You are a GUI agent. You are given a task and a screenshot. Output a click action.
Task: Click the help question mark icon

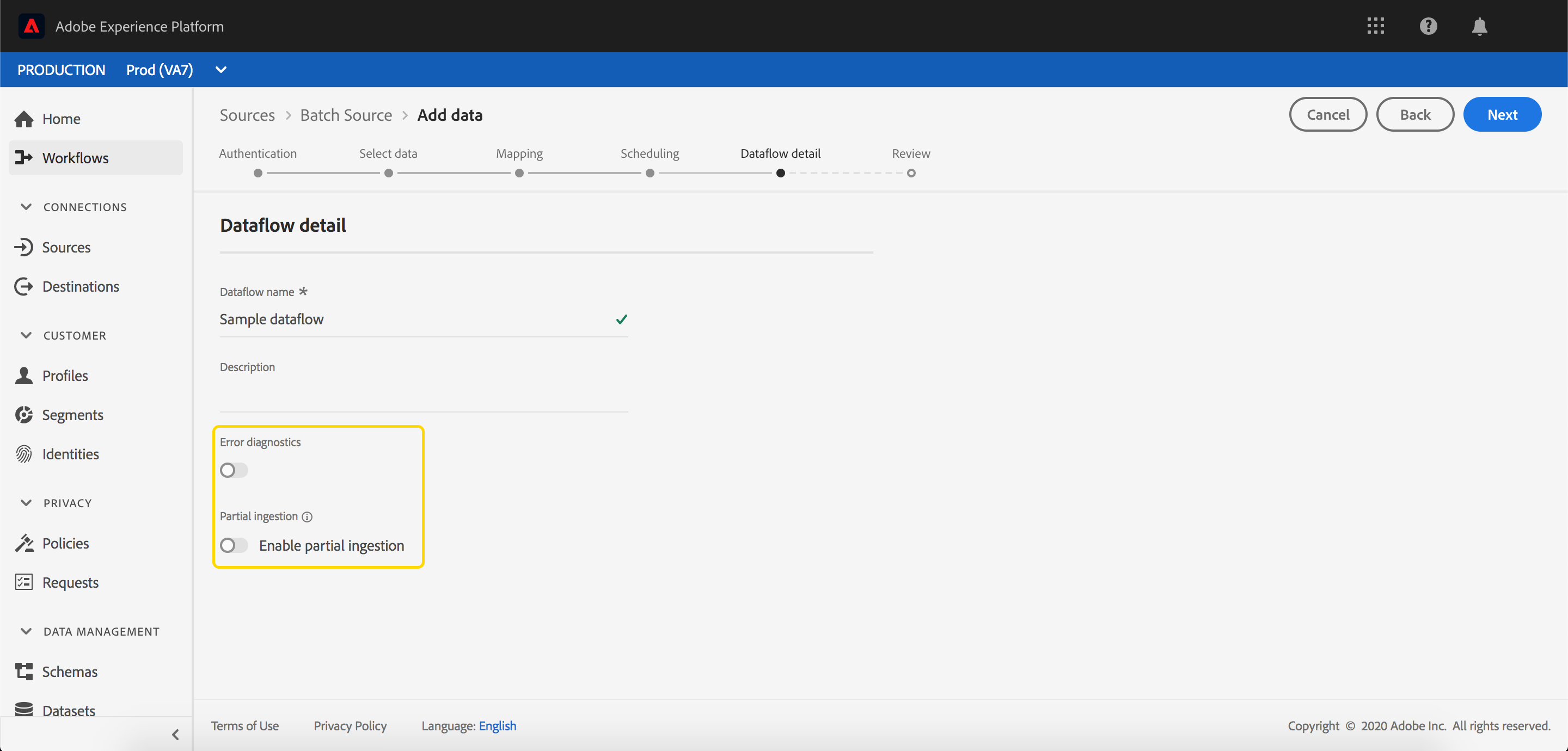click(x=1428, y=26)
